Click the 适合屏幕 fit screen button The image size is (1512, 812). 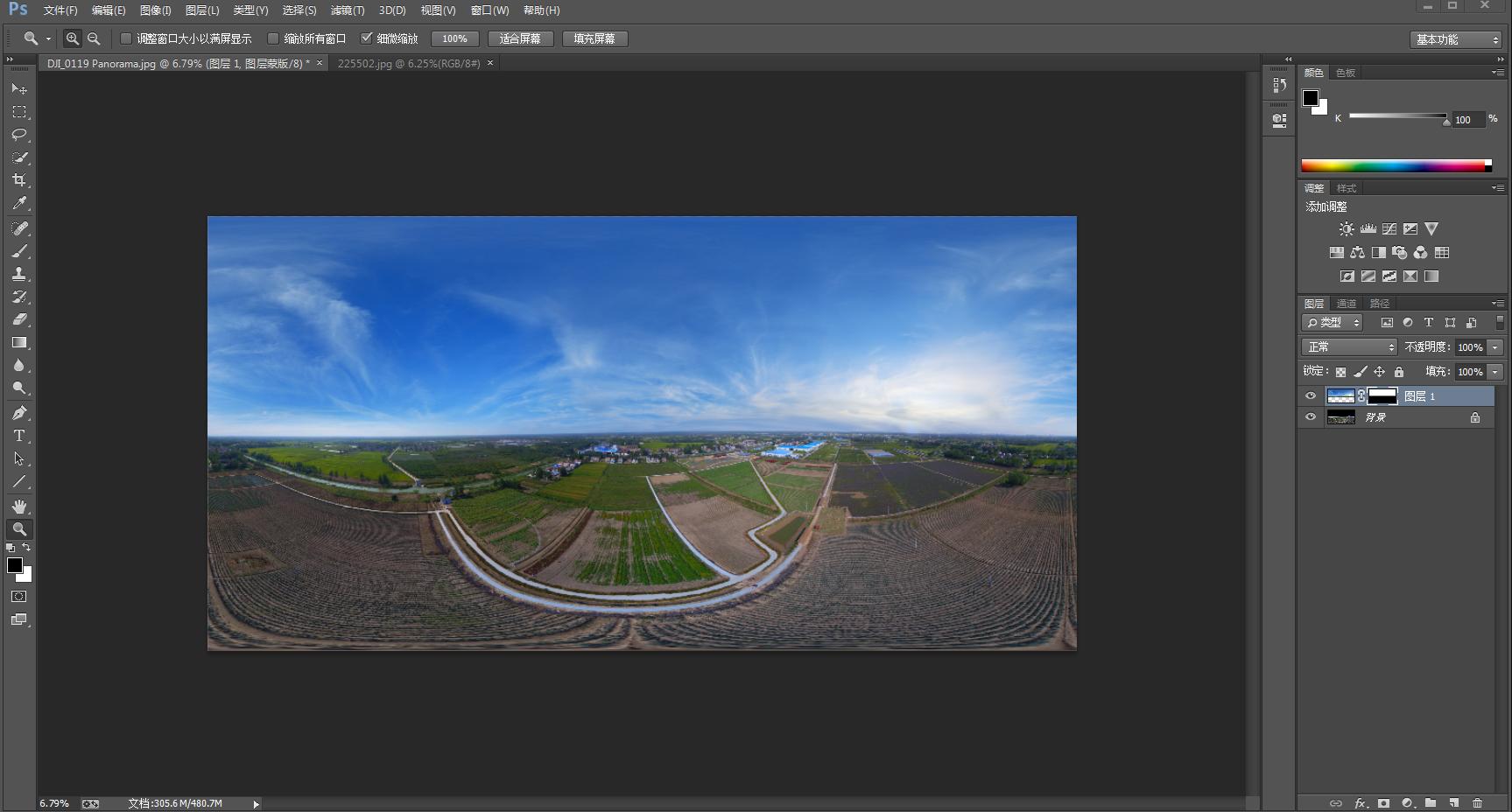(520, 38)
